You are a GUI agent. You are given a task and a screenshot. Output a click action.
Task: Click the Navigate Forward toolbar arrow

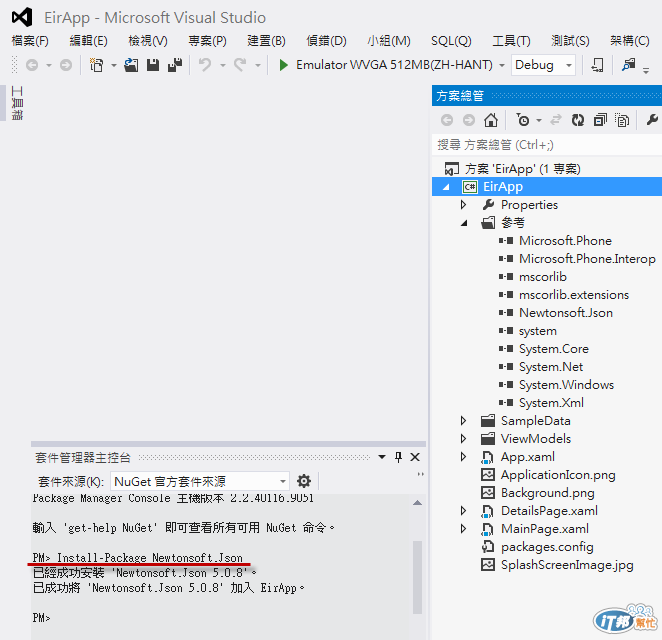point(66,65)
